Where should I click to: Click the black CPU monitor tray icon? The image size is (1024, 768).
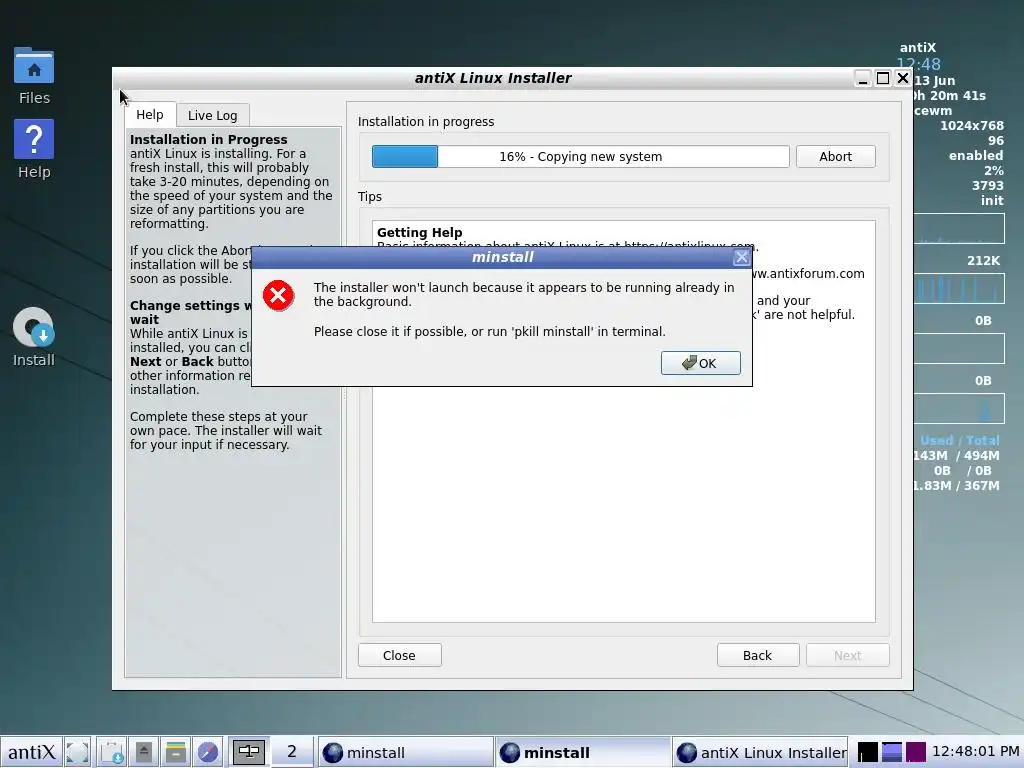867,752
